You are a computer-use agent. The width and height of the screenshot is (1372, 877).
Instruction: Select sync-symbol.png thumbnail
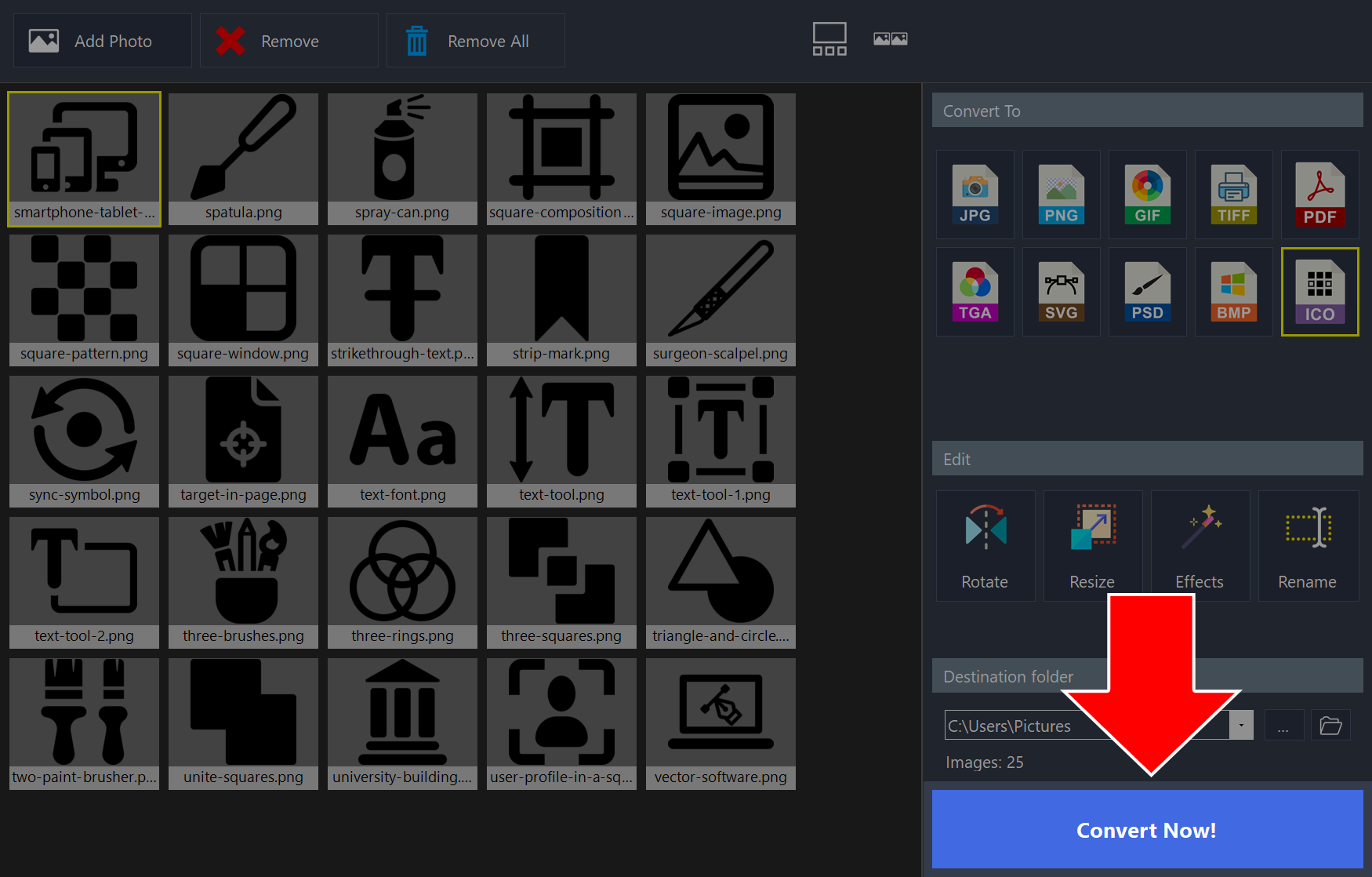pos(84,442)
